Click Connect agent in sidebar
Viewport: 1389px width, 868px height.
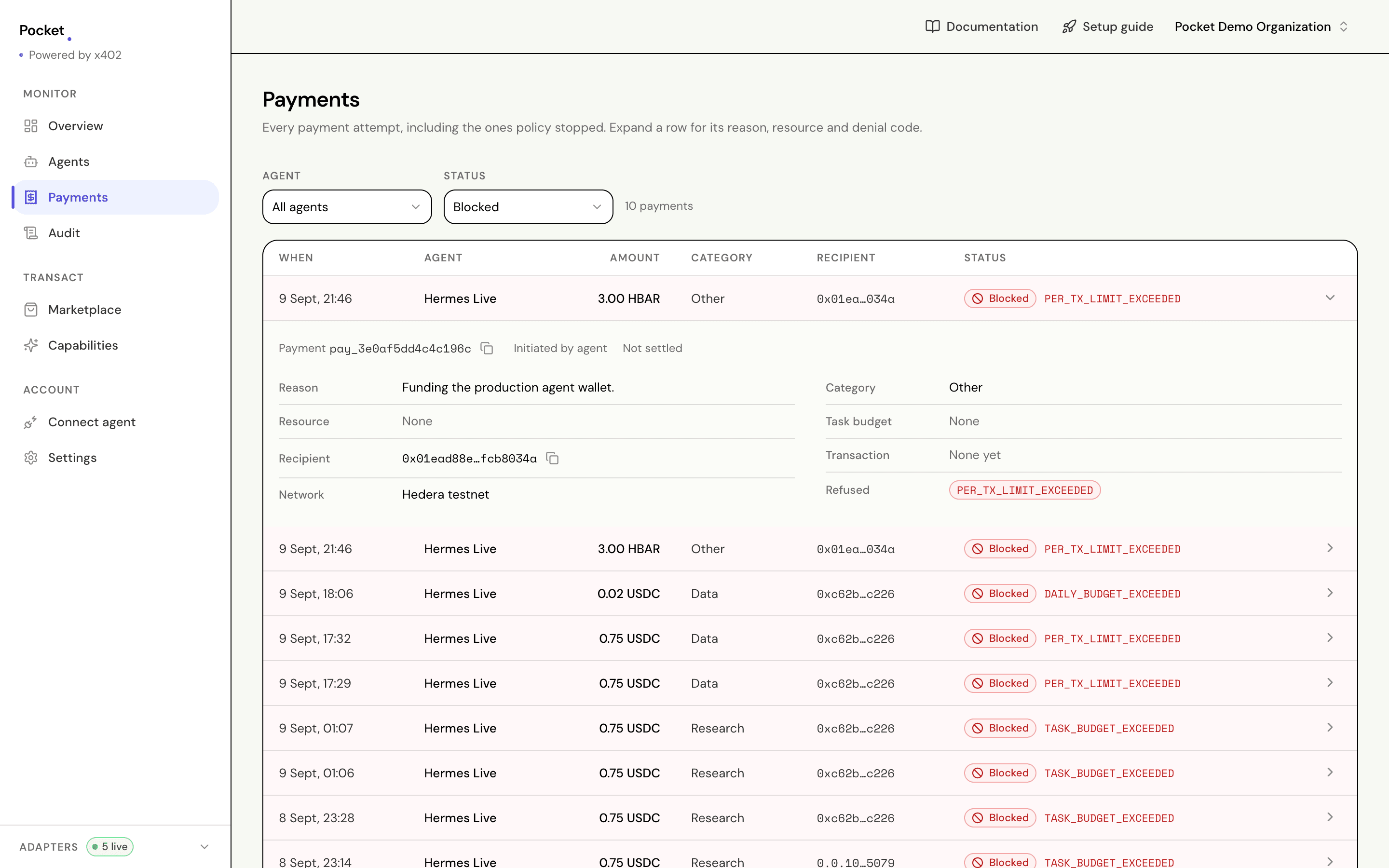pyautogui.click(x=115, y=422)
